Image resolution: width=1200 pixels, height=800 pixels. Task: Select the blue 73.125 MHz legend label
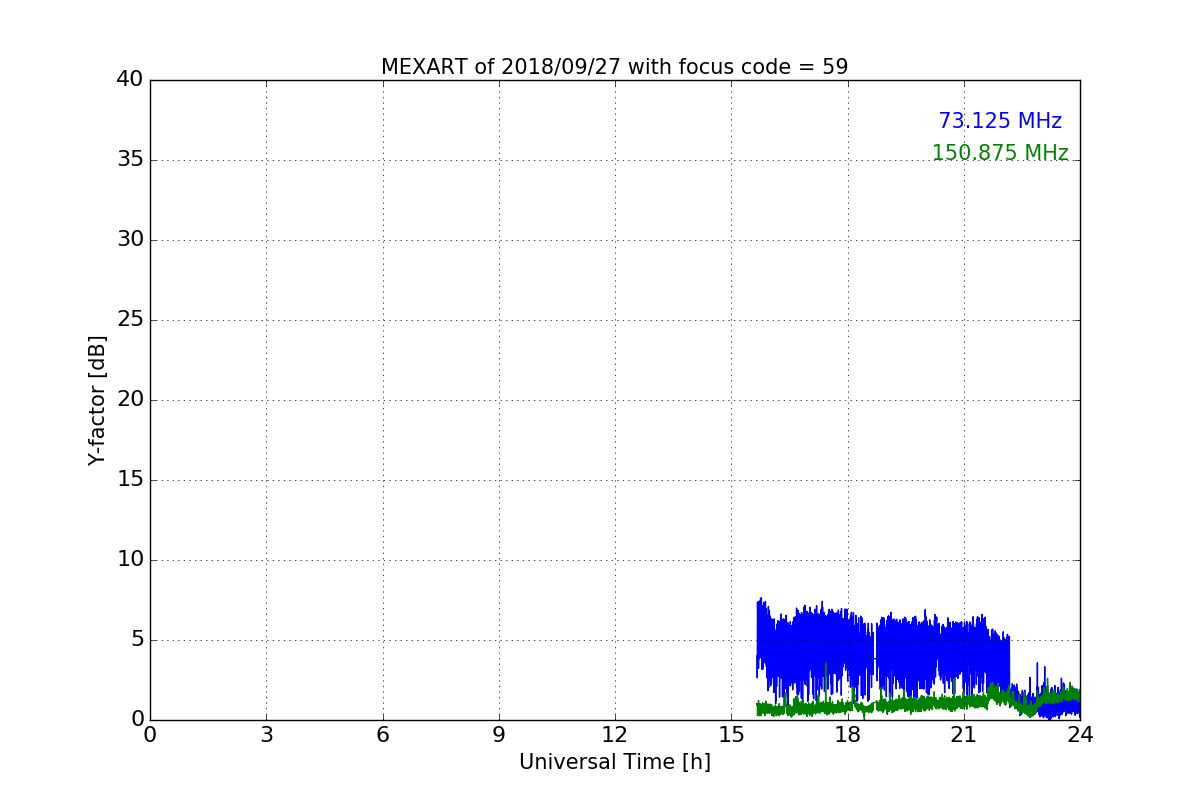point(1000,121)
